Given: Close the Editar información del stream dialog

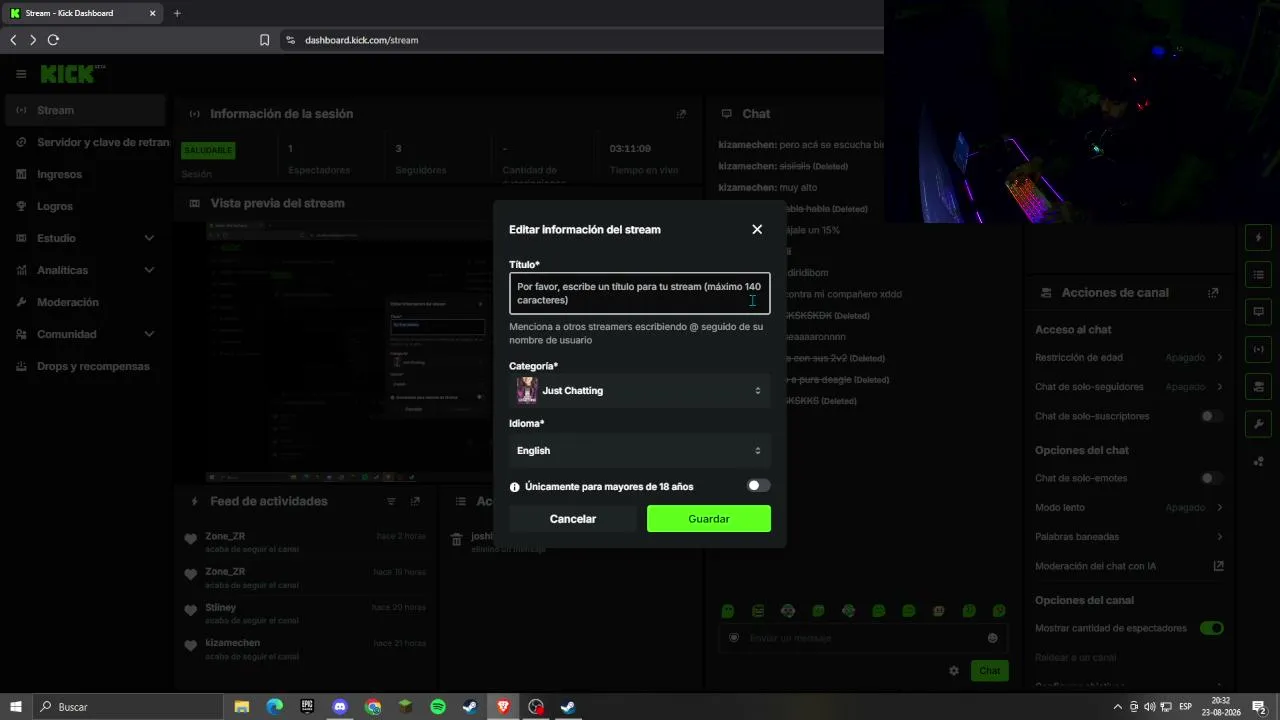Looking at the screenshot, I should (x=757, y=229).
